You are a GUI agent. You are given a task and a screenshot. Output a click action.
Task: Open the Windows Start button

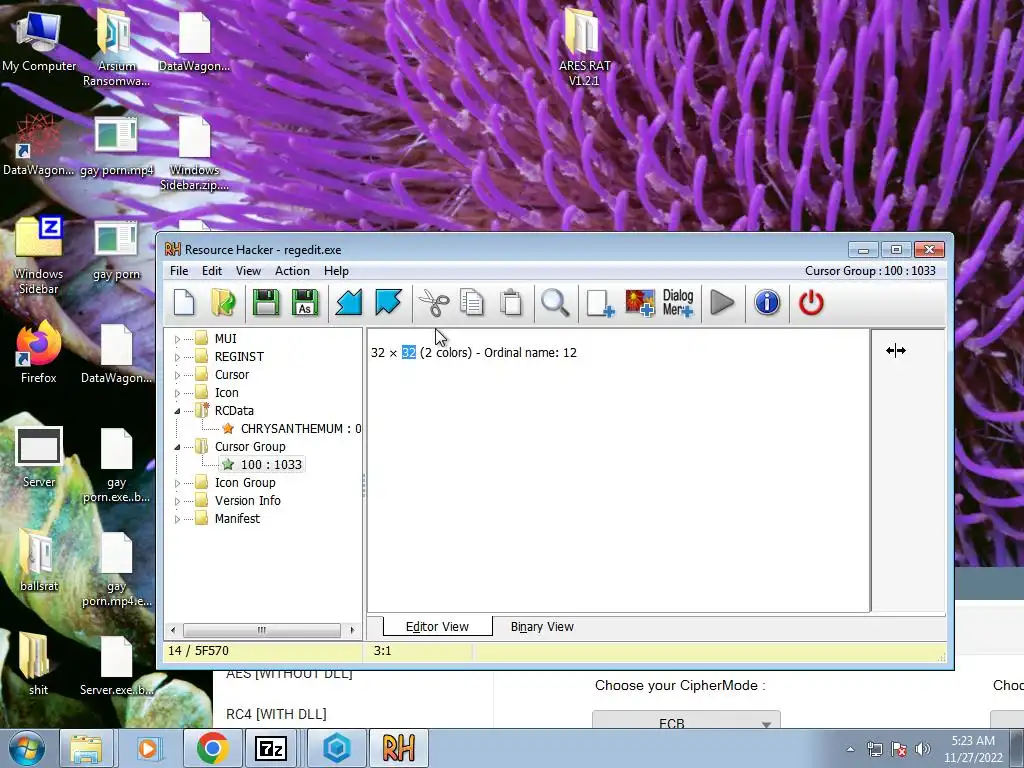(26, 748)
